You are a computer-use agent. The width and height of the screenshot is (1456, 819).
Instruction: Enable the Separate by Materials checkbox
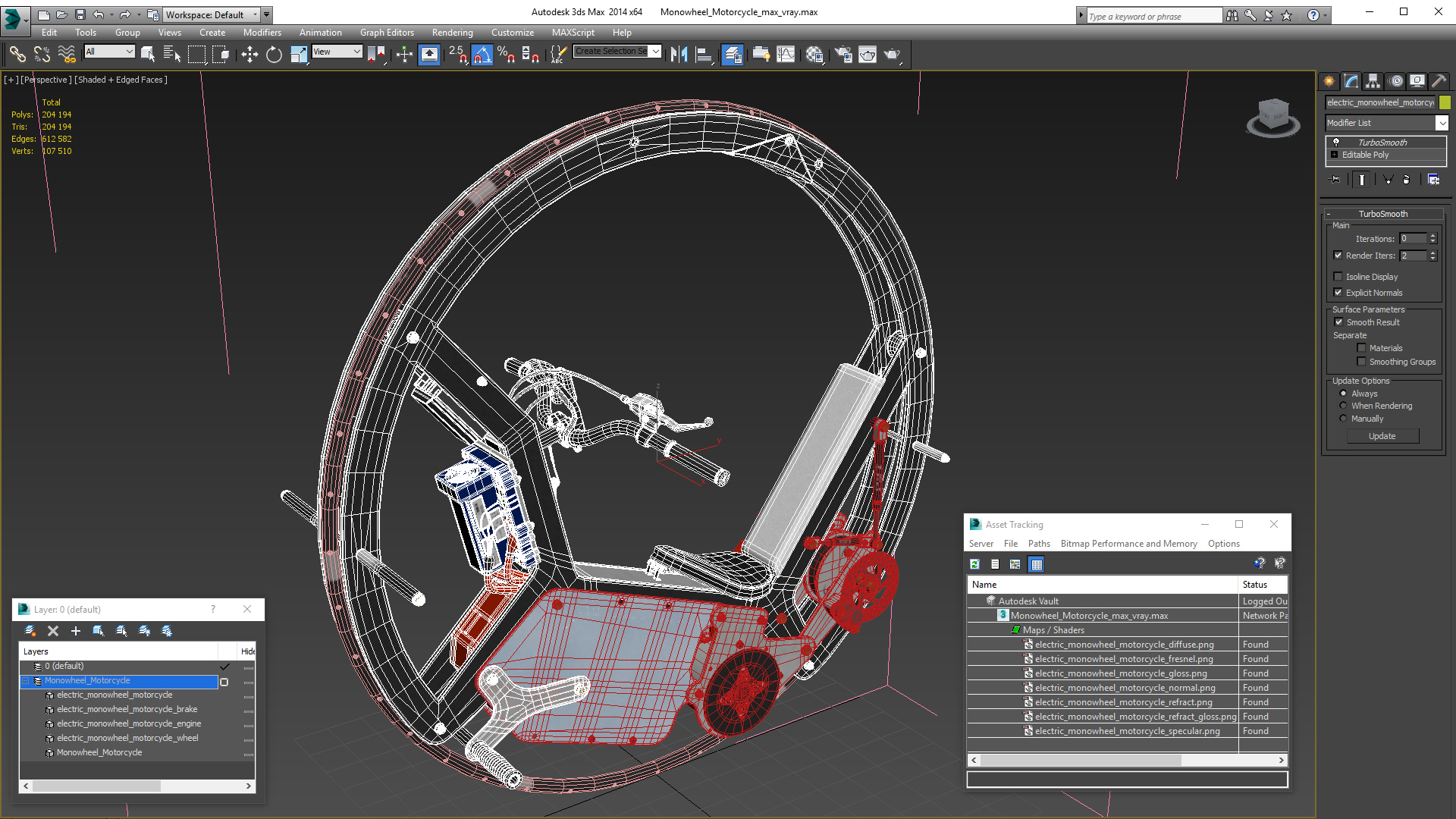1361,348
